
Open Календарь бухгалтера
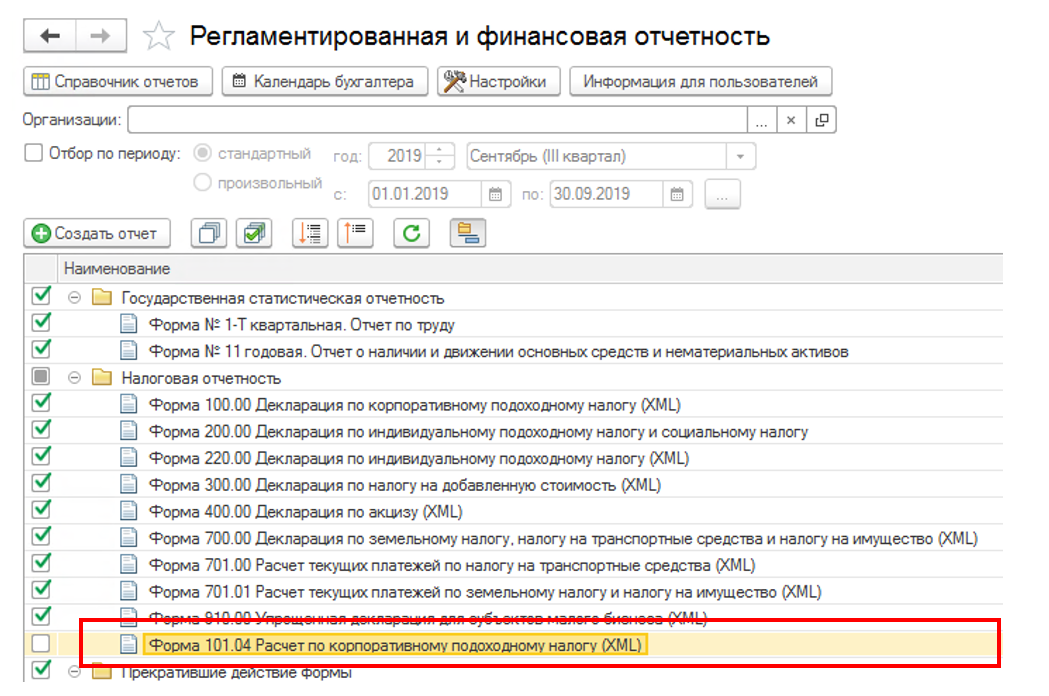(x=324, y=82)
